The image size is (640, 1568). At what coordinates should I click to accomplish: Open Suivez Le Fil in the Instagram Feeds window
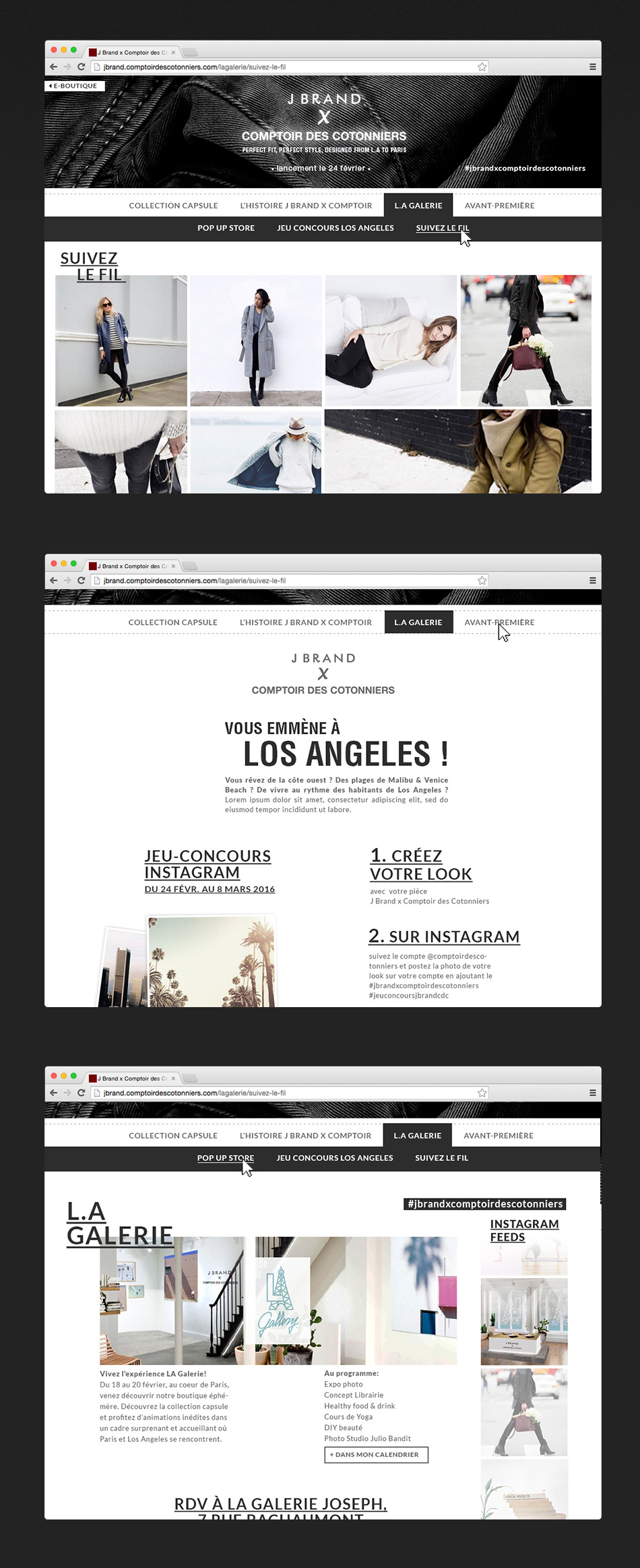coord(442,1157)
